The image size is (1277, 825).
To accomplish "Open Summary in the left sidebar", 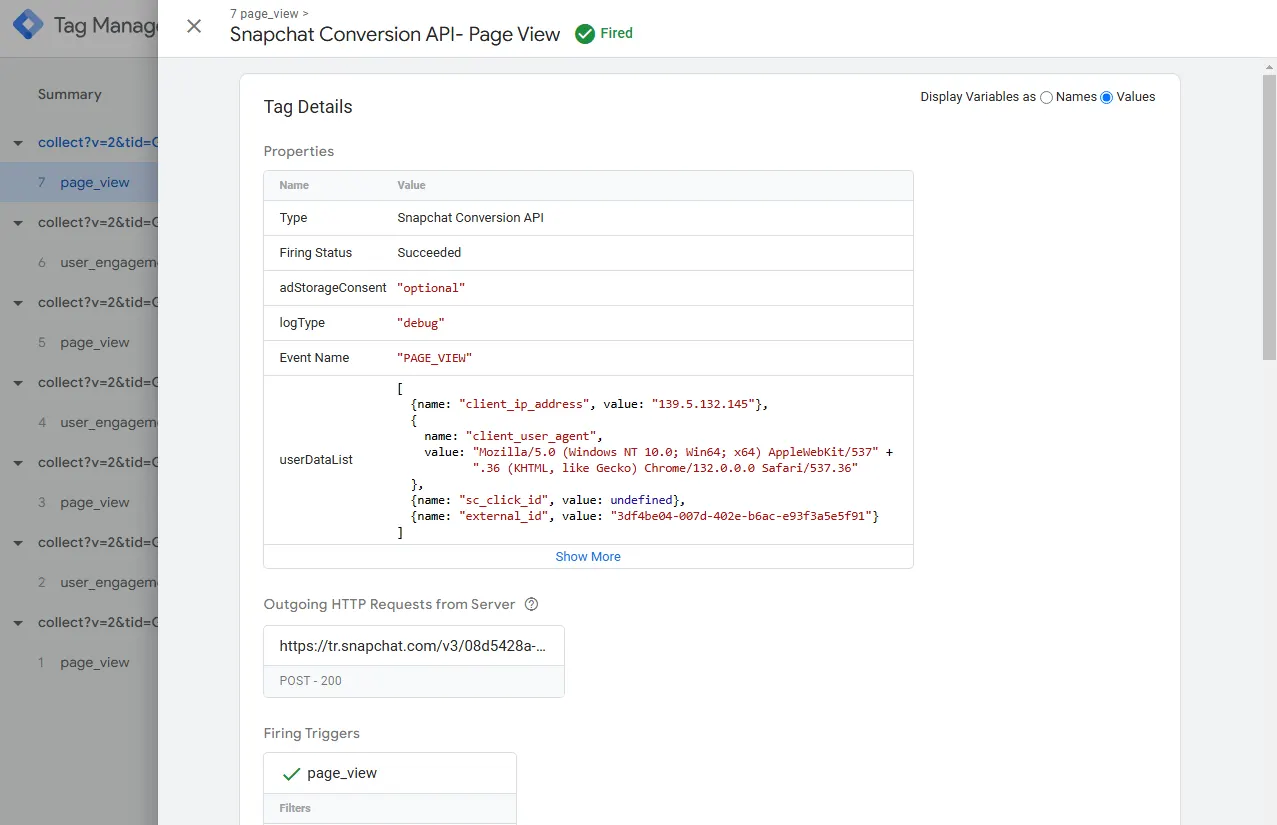I will click(70, 94).
